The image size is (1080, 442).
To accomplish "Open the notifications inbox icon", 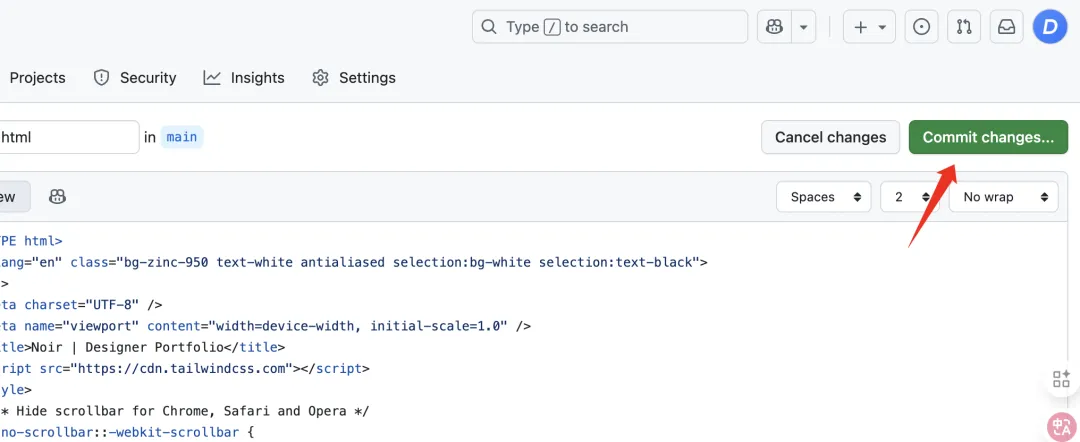I will 1006,27.
